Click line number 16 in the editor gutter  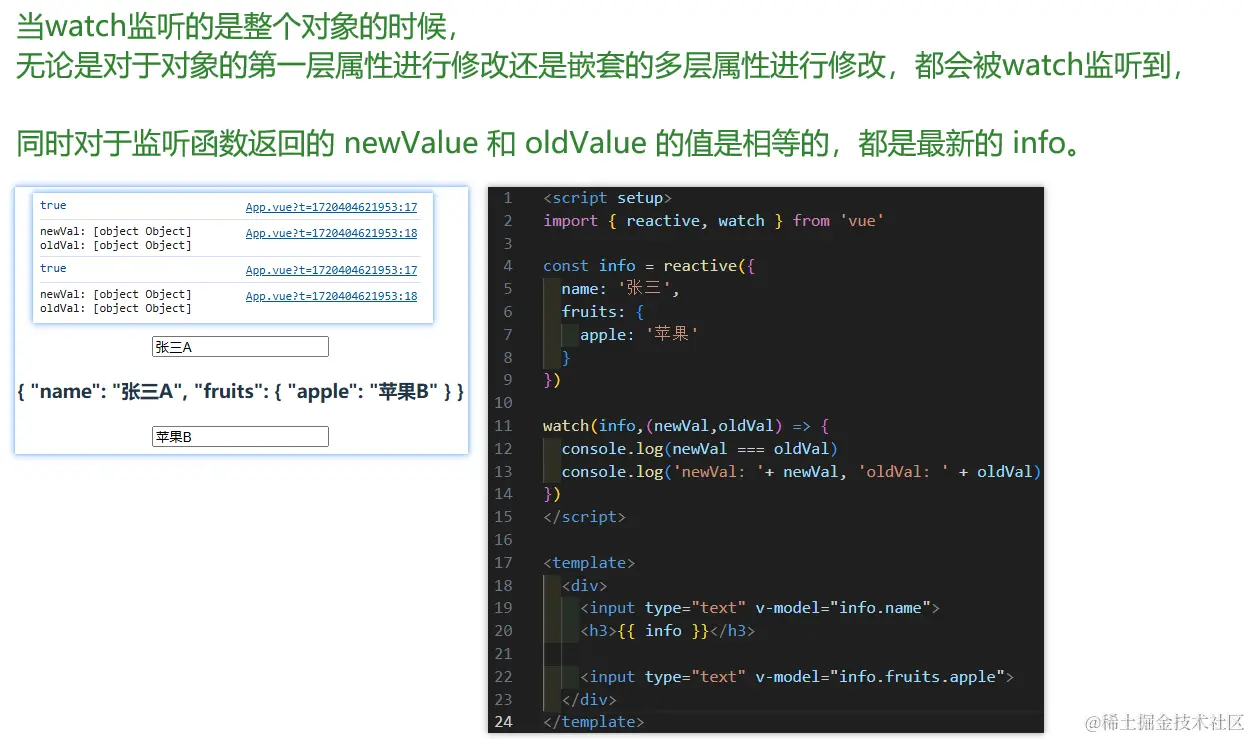503,540
